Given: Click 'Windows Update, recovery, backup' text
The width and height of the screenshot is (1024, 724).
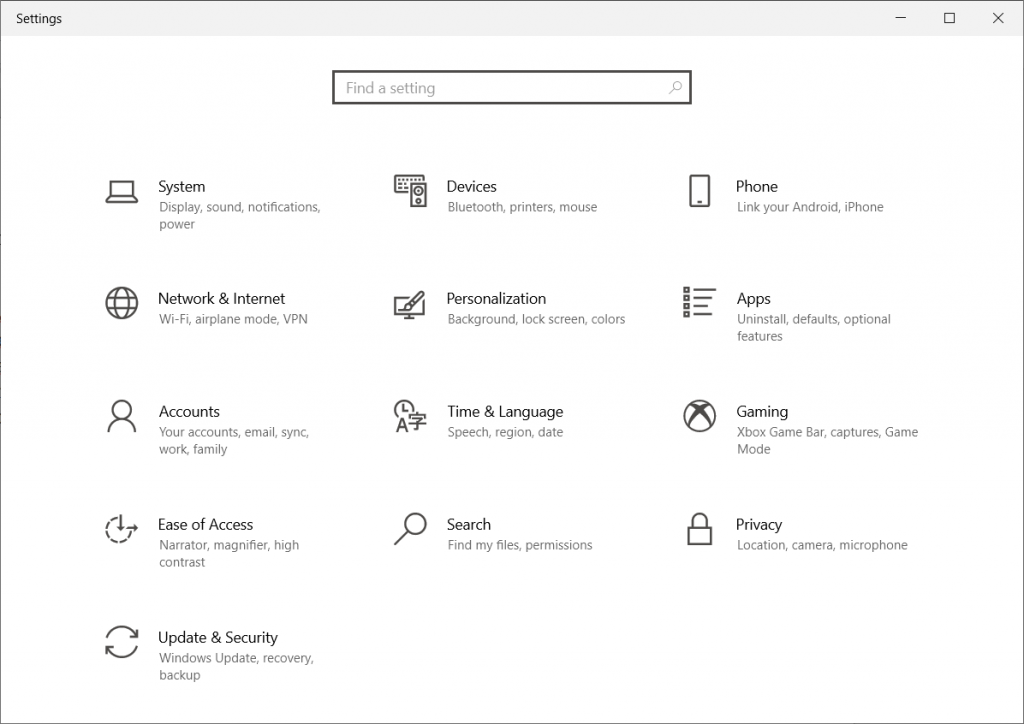Looking at the screenshot, I should click(x=236, y=667).
